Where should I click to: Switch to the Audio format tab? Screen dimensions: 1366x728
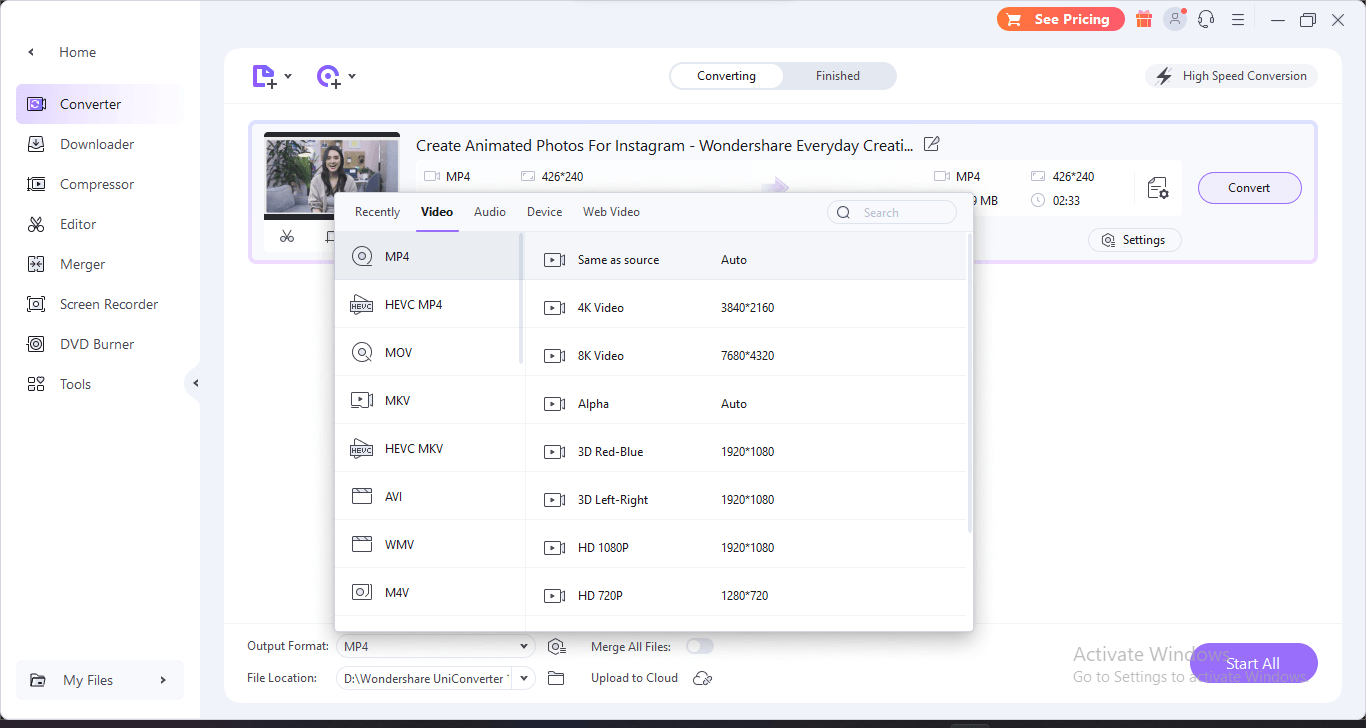pos(490,211)
